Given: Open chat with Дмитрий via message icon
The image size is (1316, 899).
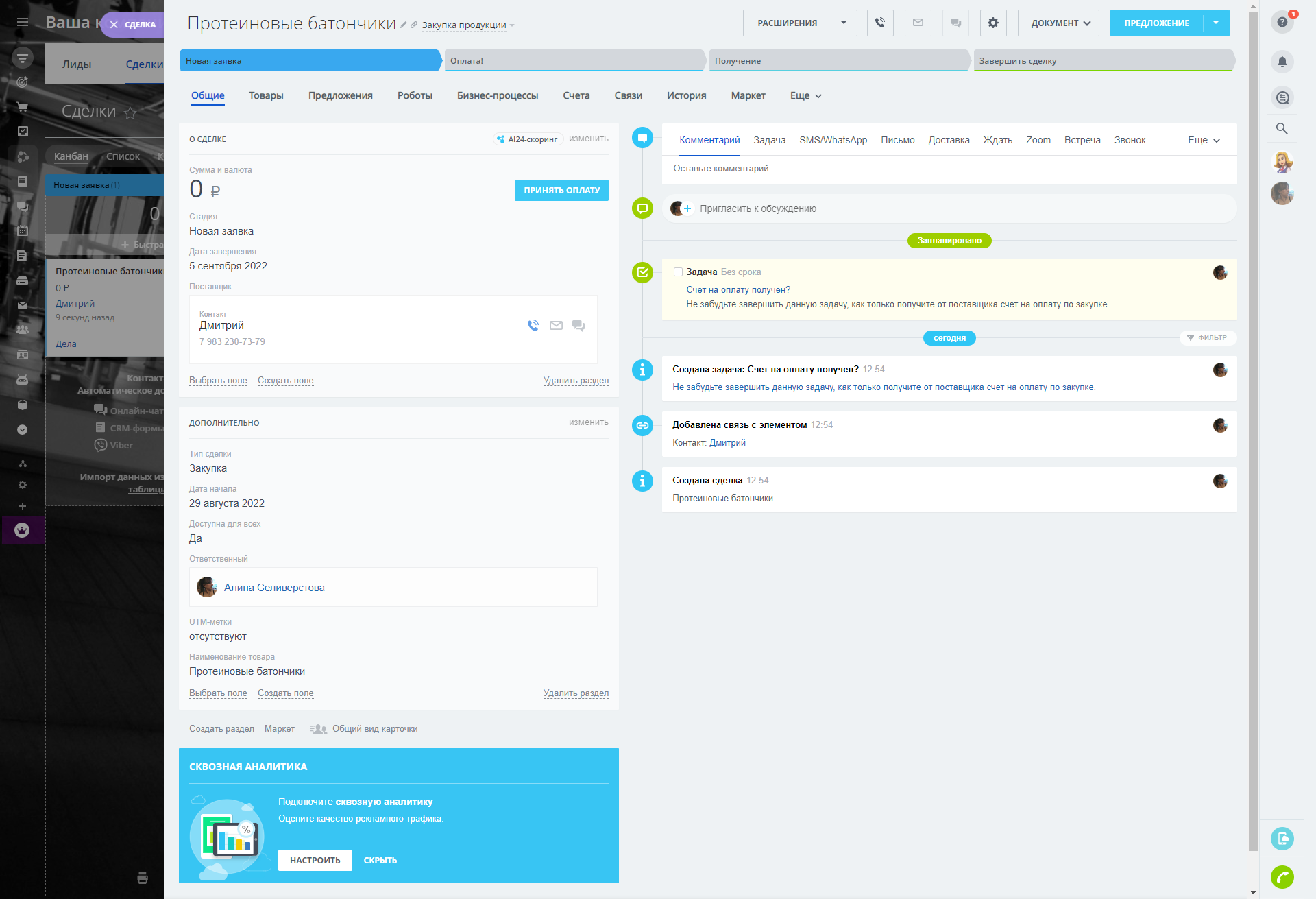Looking at the screenshot, I should click(578, 326).
